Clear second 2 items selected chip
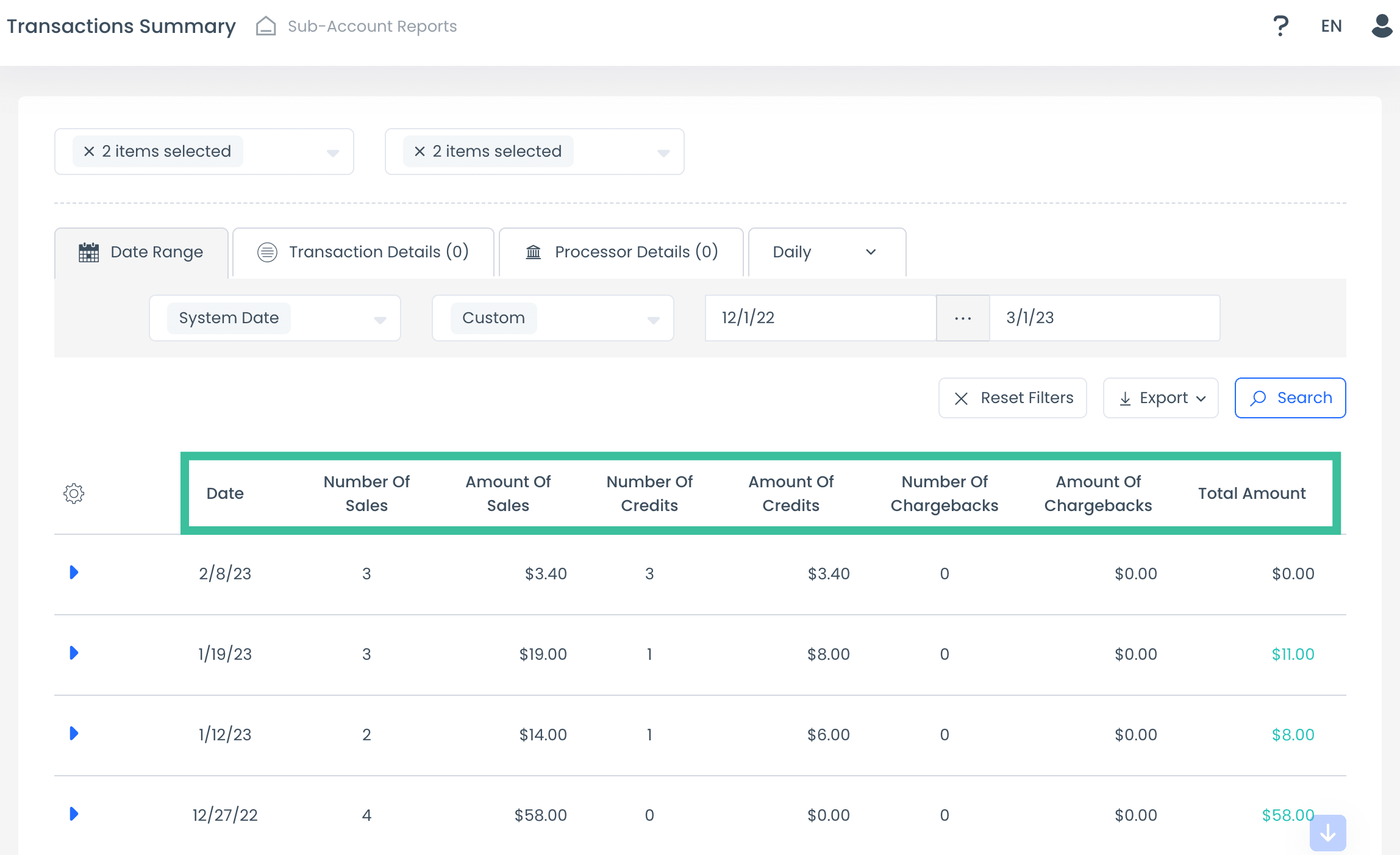 coord(420,151)
